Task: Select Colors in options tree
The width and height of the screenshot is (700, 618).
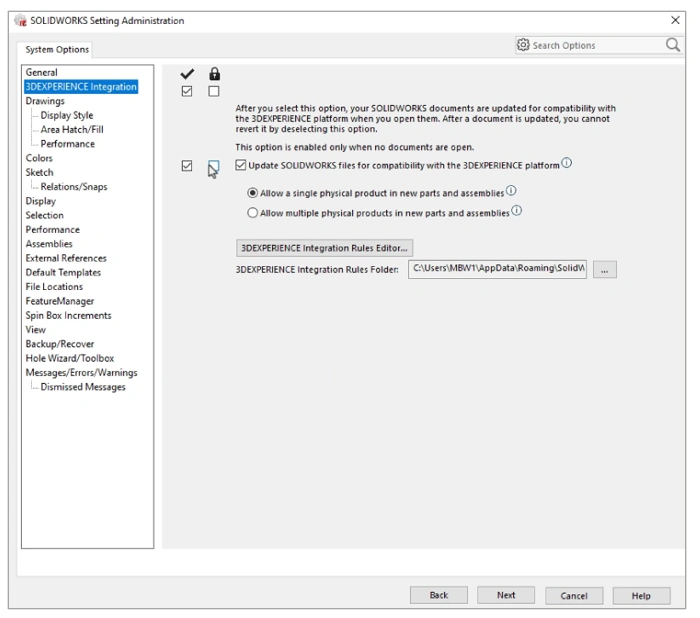Action: coord(39,158)
